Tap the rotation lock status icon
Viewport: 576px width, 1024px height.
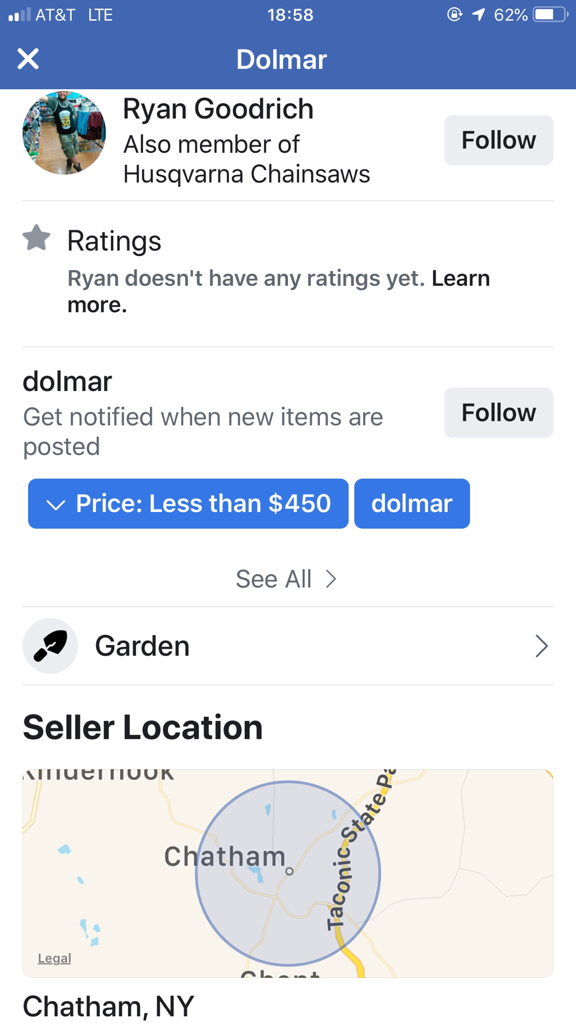click(x=455, y=15)
